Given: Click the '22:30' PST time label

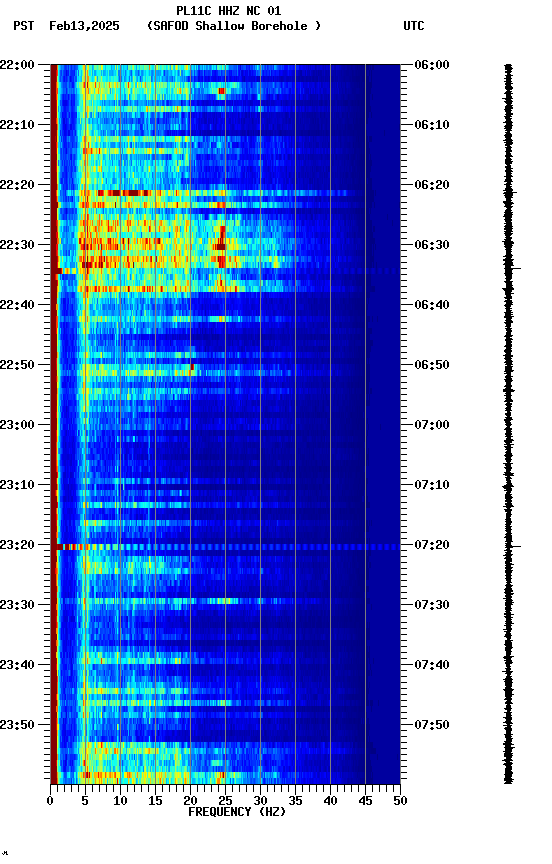Looking at the screenshot, I should pyautogui.click(x=17, y=245).
